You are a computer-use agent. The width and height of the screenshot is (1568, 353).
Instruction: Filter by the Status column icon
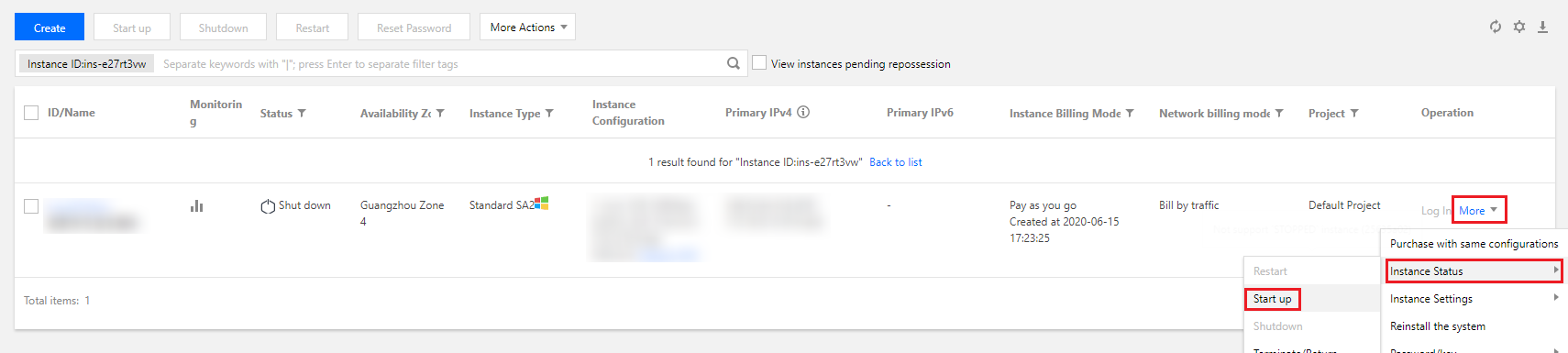click(302, 114)
